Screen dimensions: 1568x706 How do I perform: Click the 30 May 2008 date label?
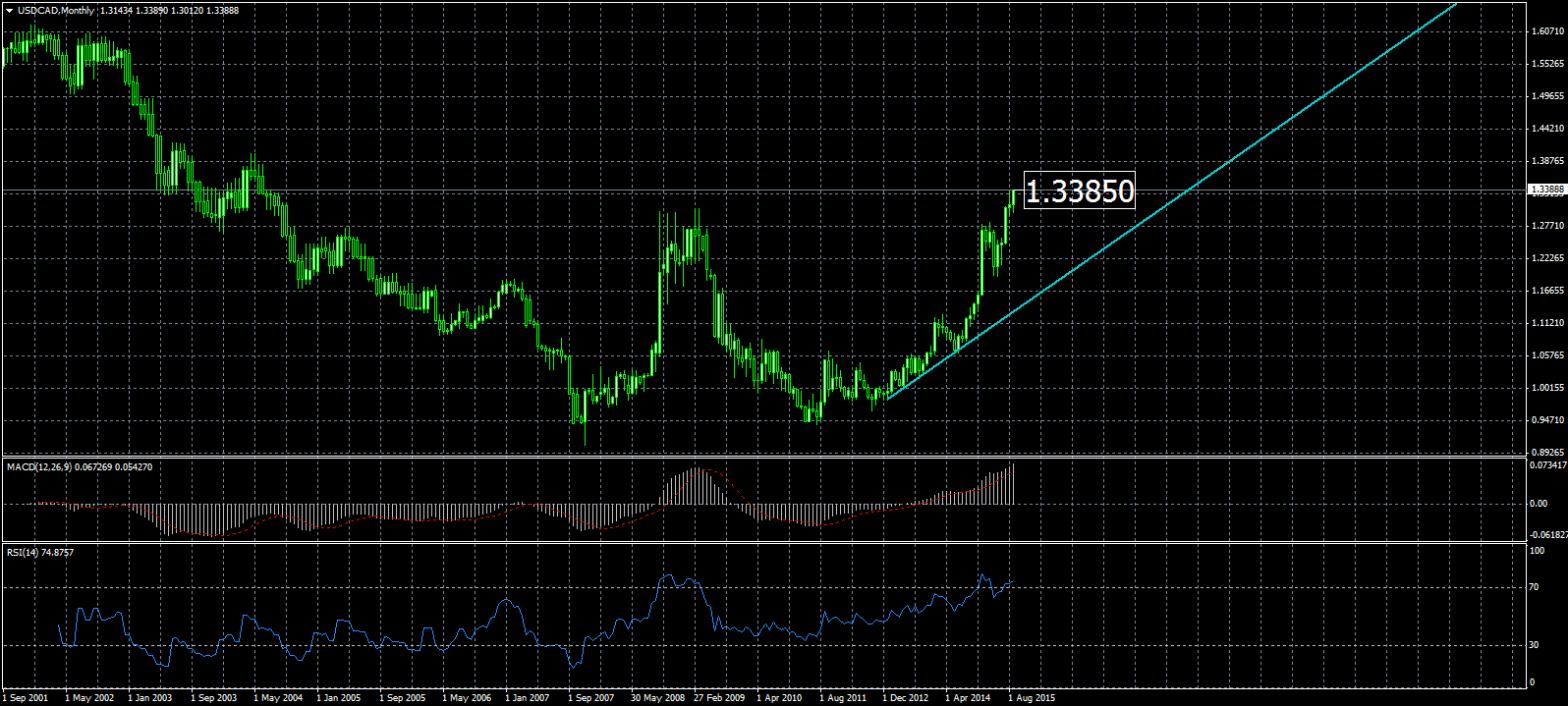657,698
